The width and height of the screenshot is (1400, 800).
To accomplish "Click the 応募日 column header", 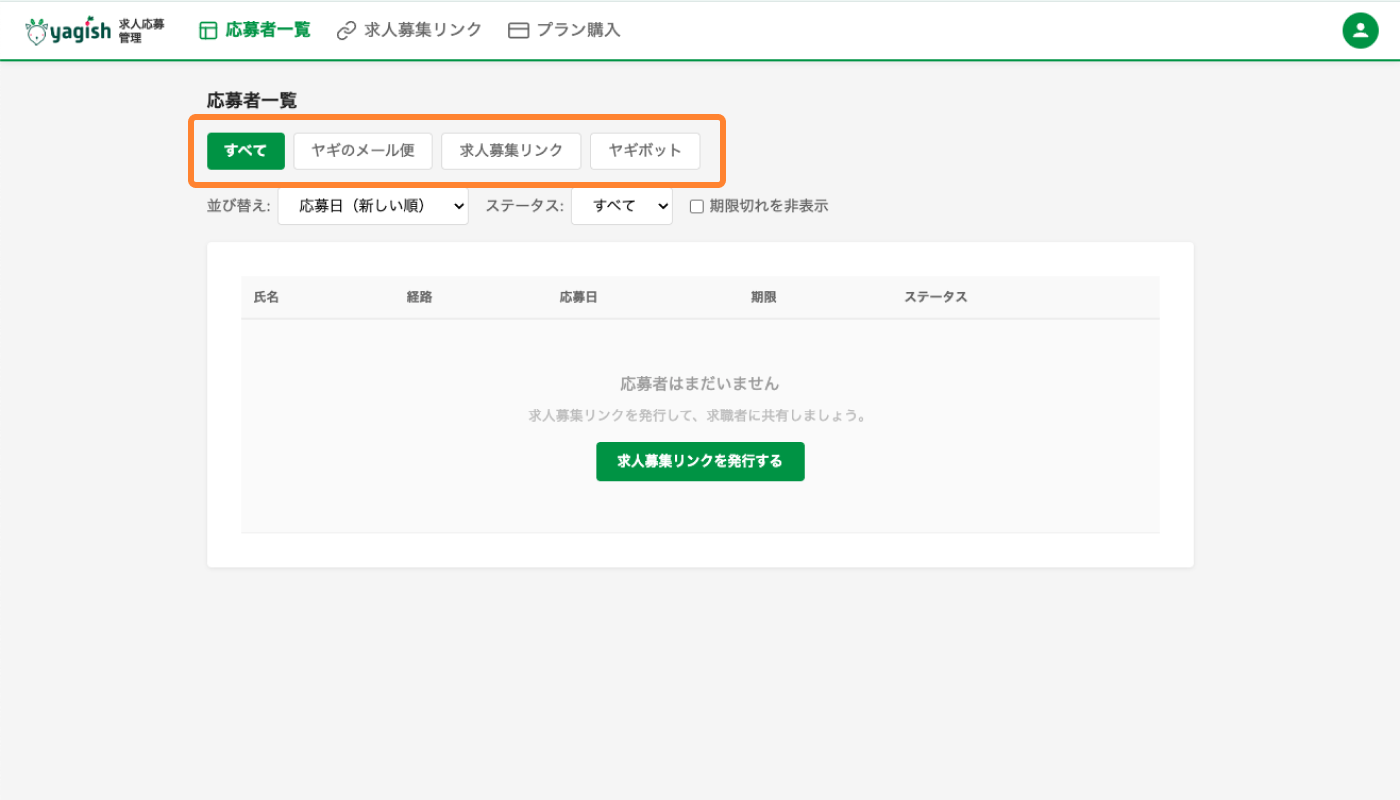I will pos(578,297).
